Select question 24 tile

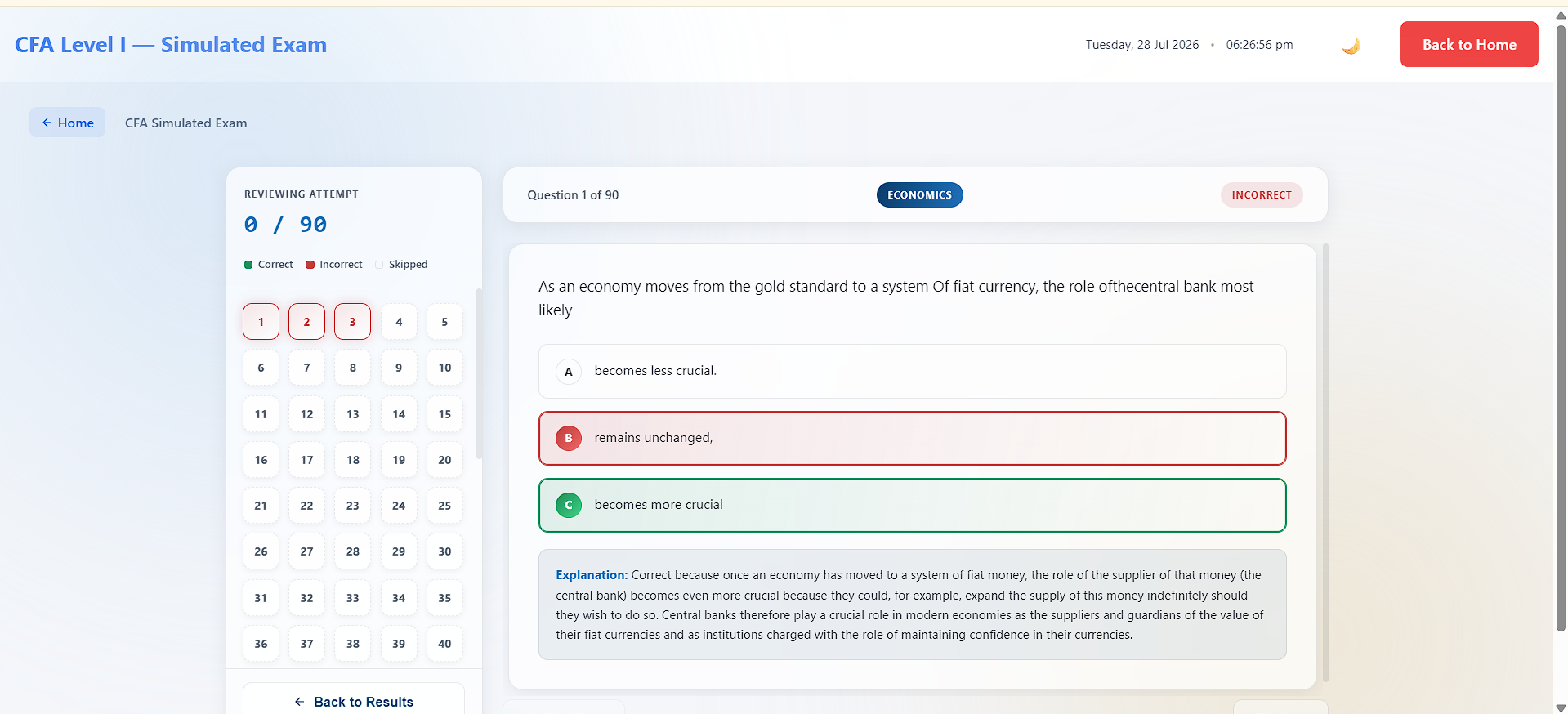tap(399, 506)
